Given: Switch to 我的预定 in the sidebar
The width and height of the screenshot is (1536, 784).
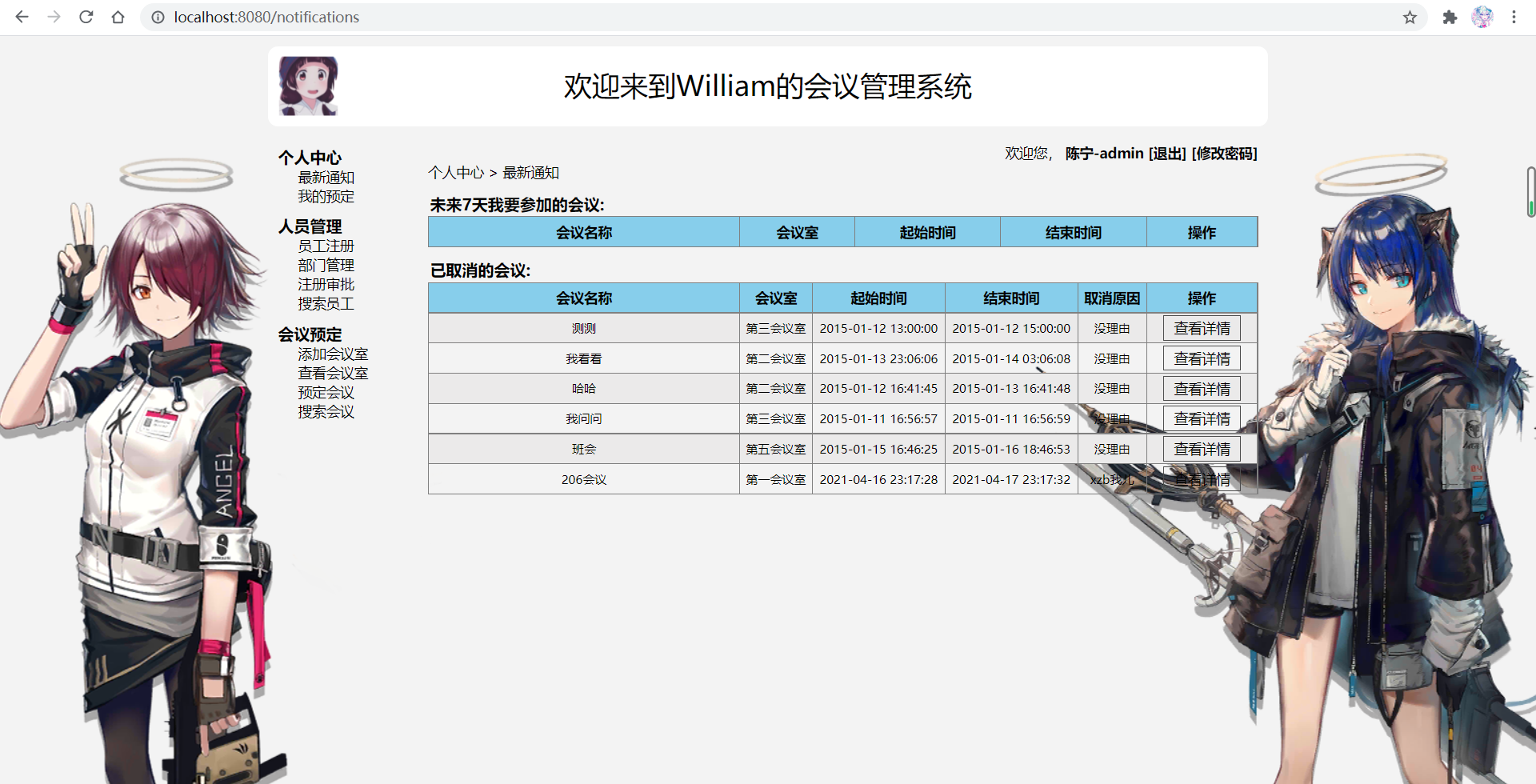Looking at the screenshot, I should click(x=326, y=196).
